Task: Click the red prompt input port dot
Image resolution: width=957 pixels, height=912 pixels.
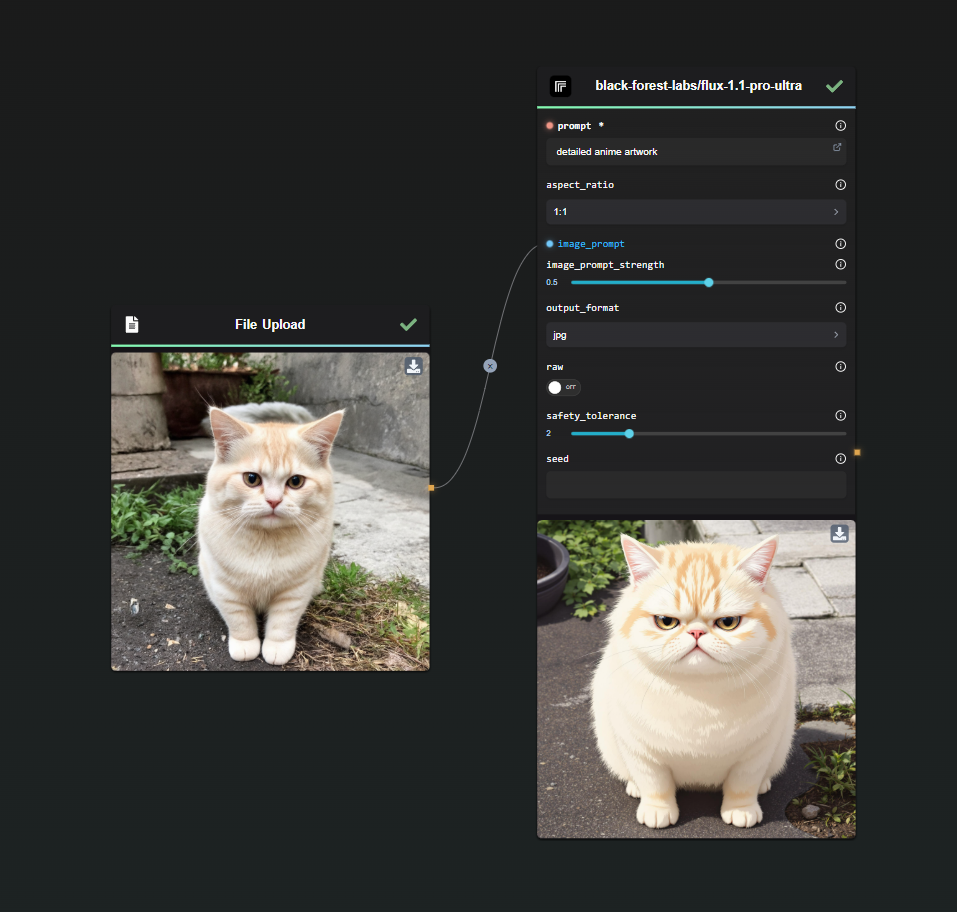Action: pos(549,126)
